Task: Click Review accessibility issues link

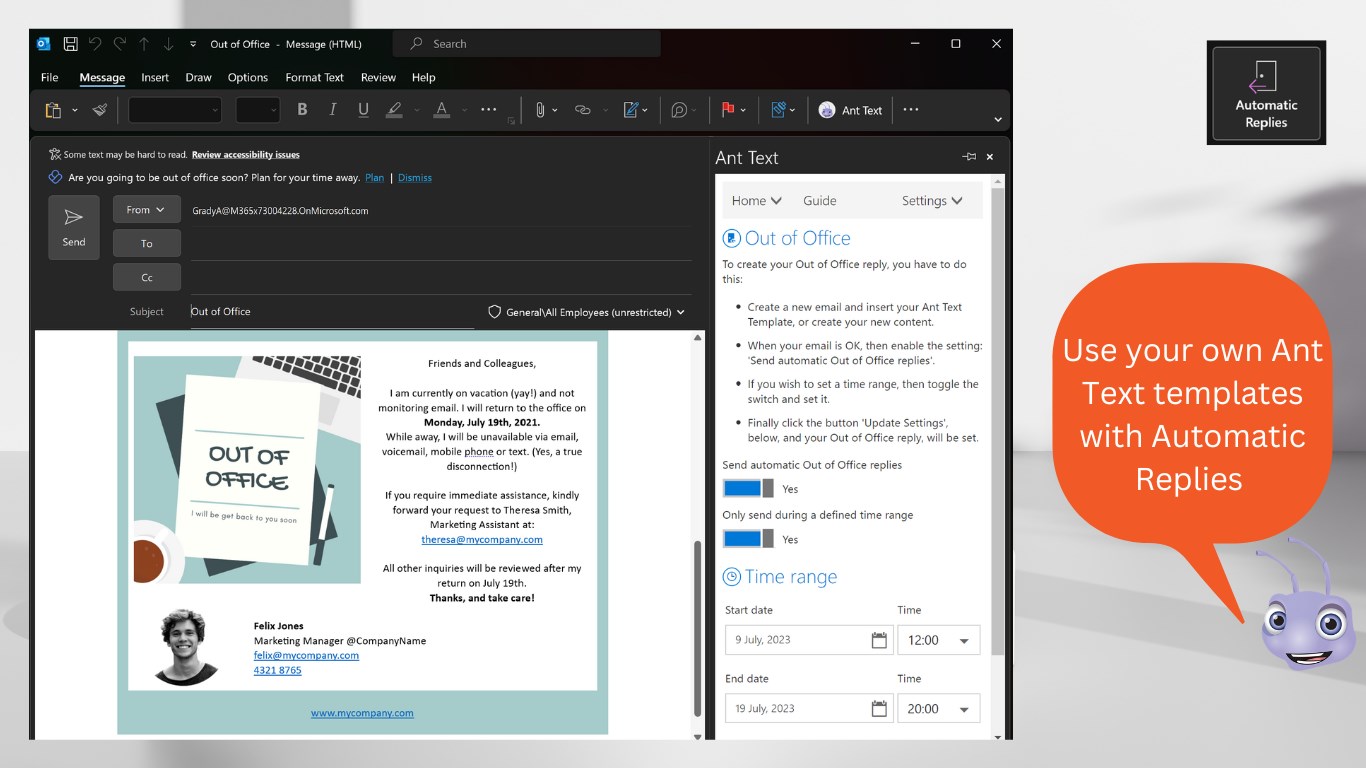Action: (246, 155)
